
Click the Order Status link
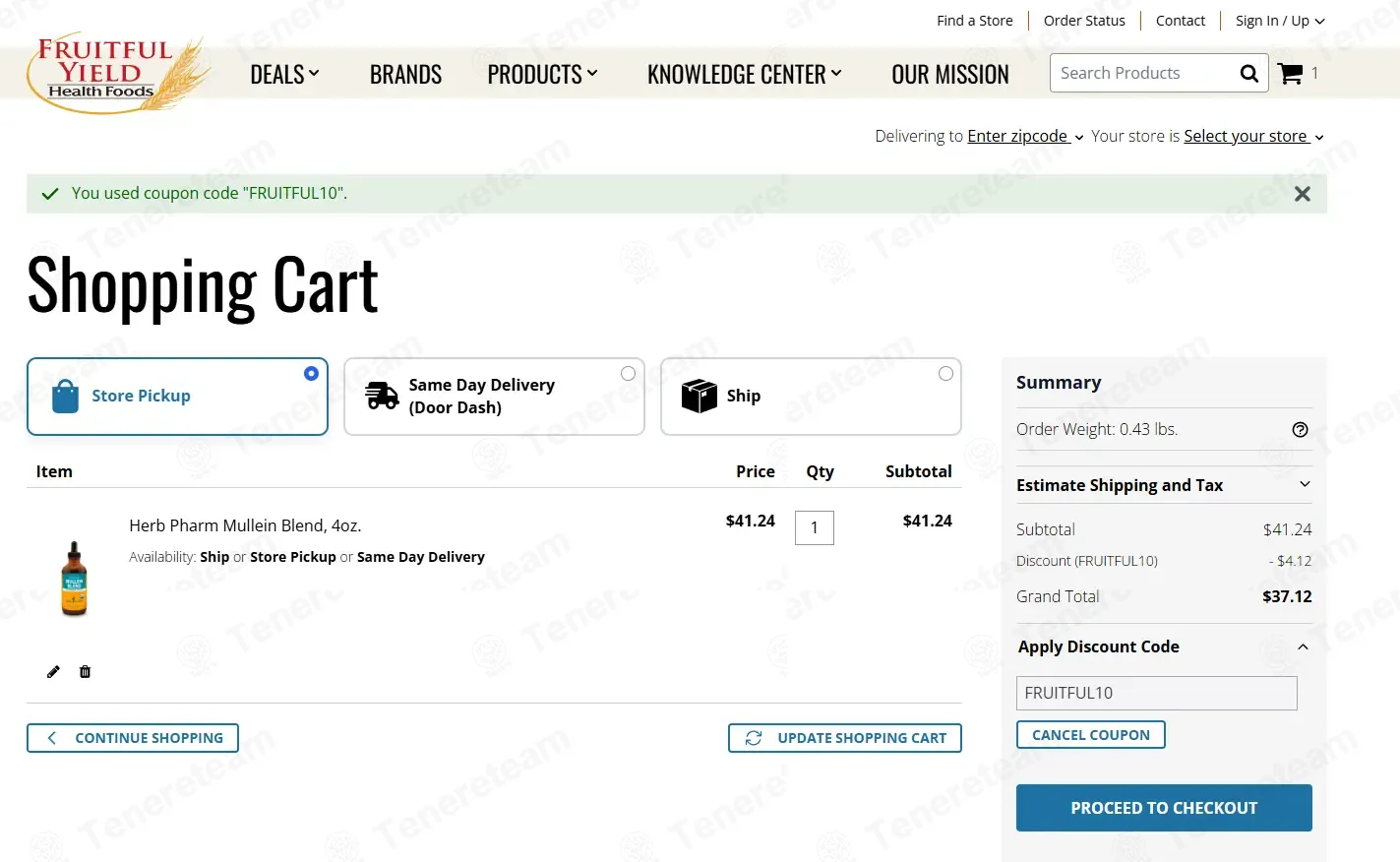pos(1084,21)
